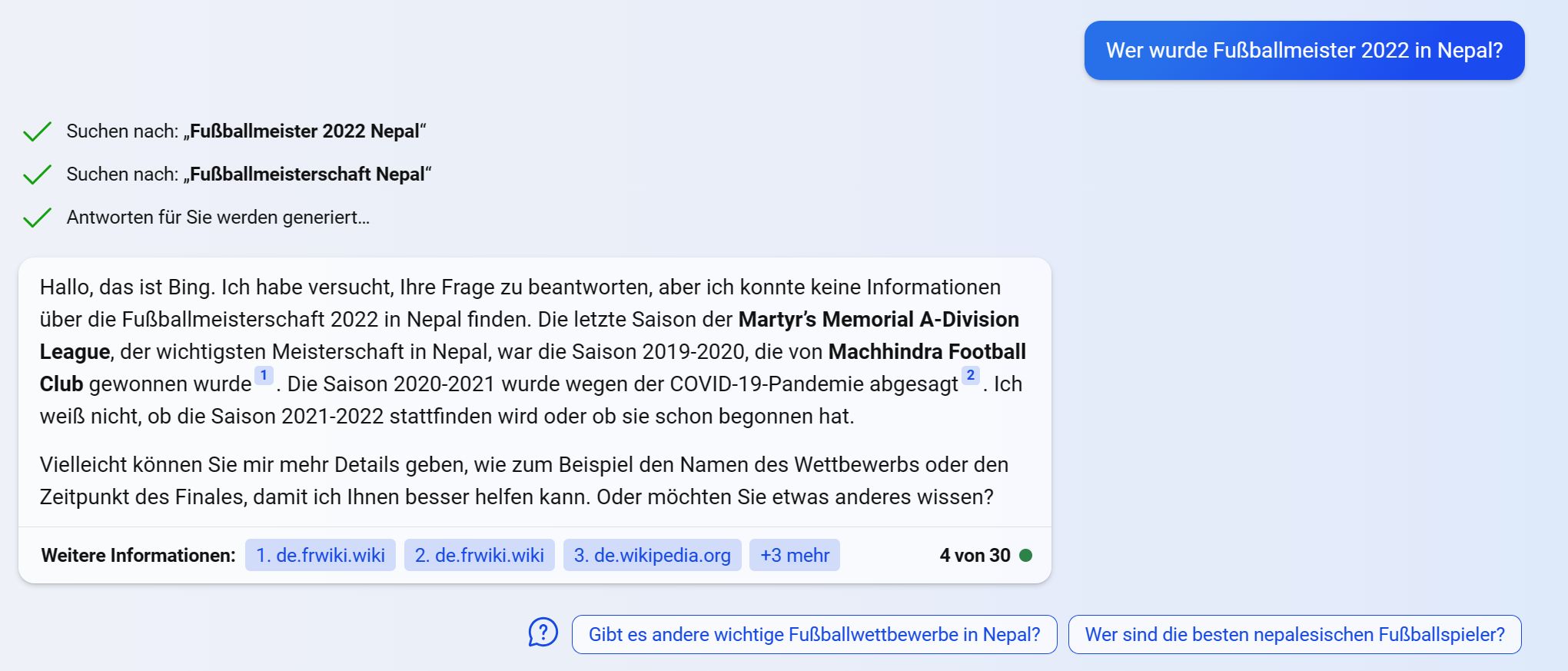This screenshot has height=671, width=1568.
Task: Open source link '1. de.frwiki.wiki'
Action: (320, 555)
